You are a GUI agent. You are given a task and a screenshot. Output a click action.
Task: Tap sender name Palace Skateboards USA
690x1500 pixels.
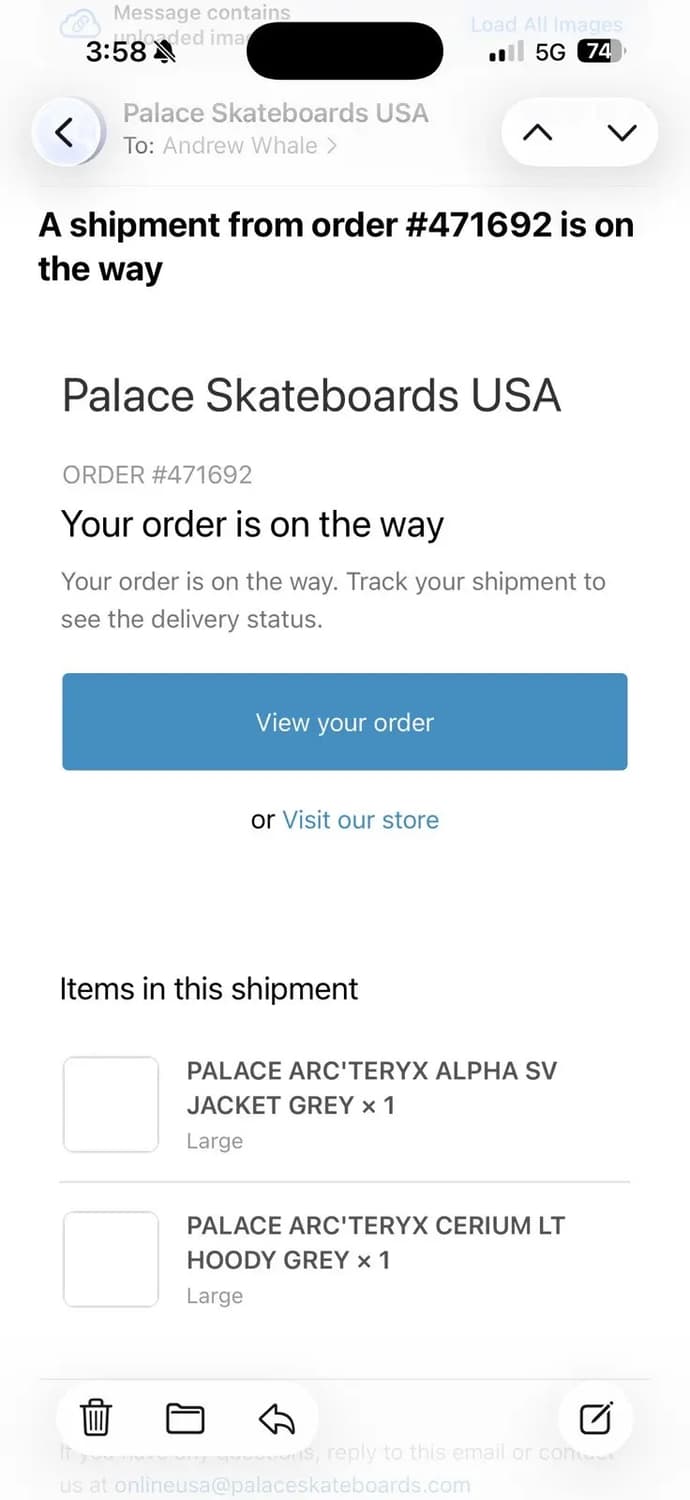[x=275, y=113]
